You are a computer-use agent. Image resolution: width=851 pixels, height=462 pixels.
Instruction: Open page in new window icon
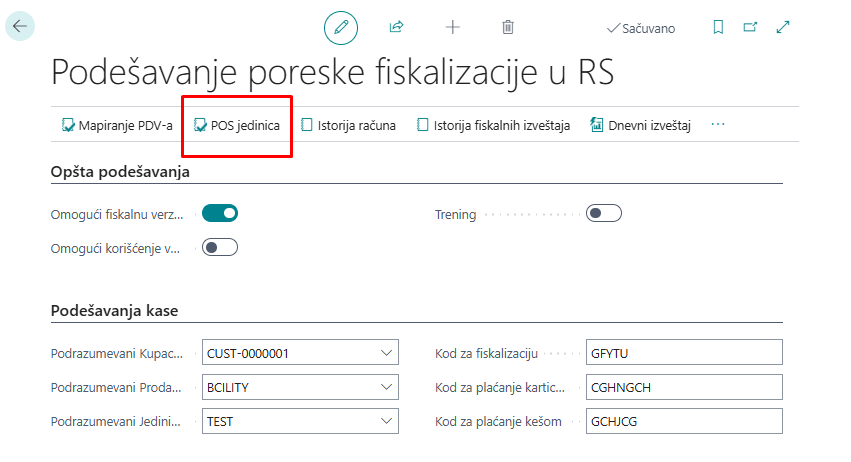pyautogui.click(x=750, y=28)
